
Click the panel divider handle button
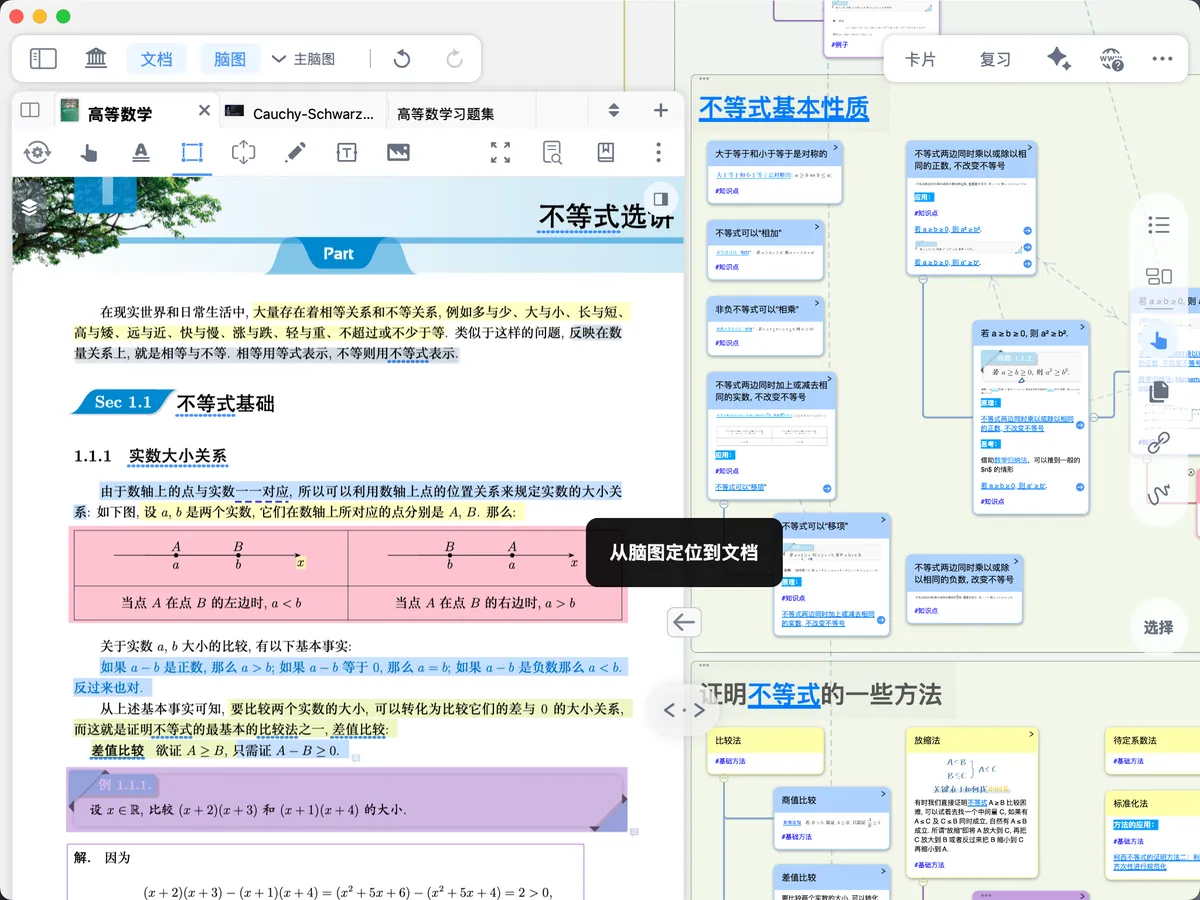[x=684, y=711]
